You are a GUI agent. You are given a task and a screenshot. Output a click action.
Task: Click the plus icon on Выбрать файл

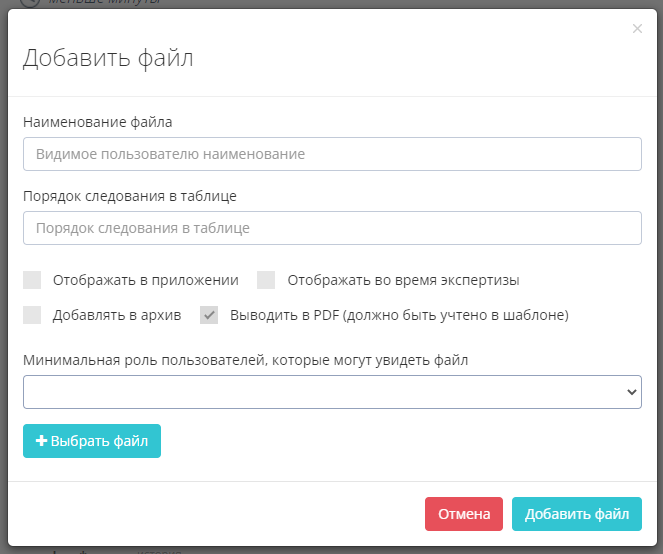41,441
